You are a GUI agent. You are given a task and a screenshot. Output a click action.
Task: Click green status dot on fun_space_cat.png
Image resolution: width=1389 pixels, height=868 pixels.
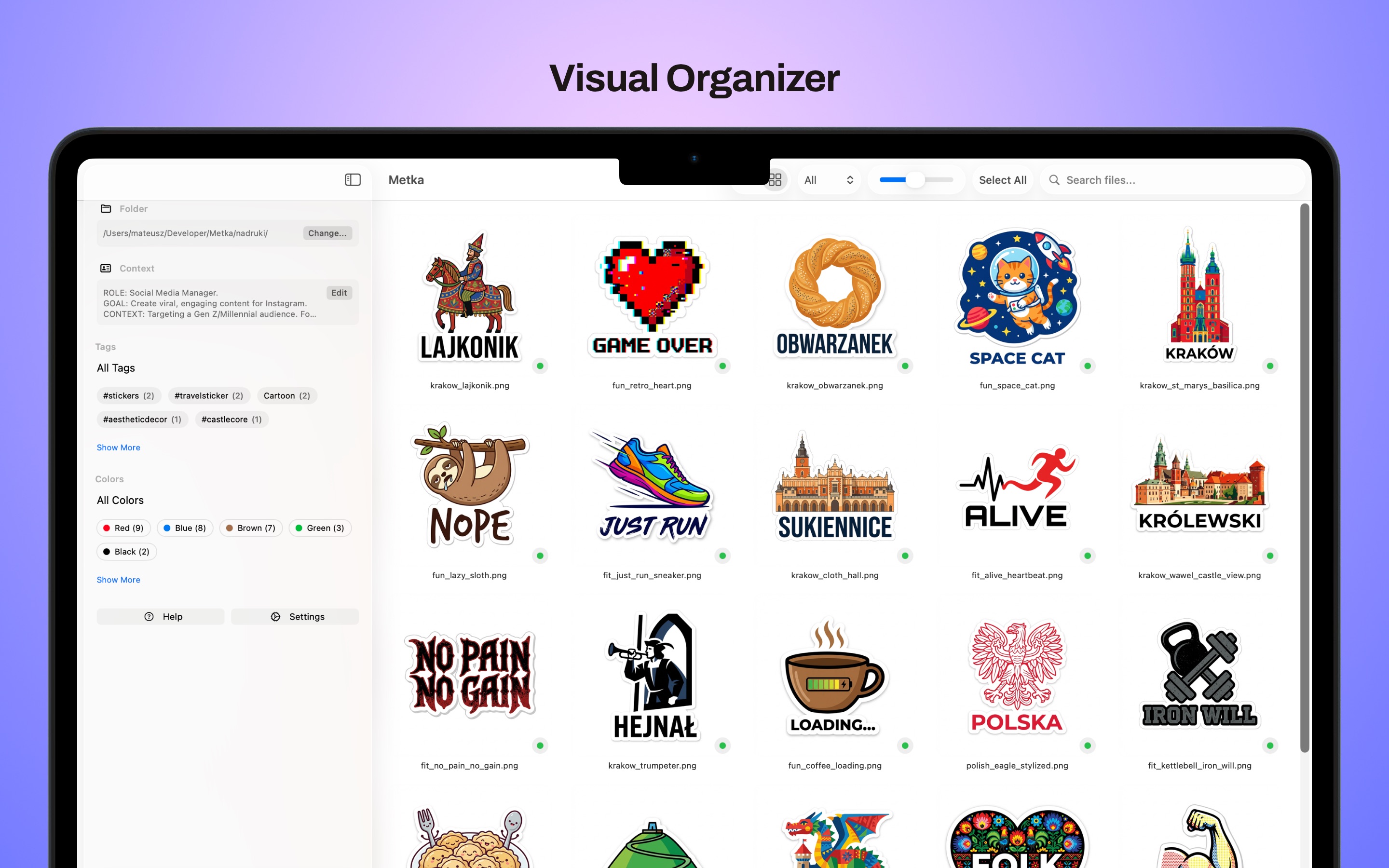coord(1087,366)
